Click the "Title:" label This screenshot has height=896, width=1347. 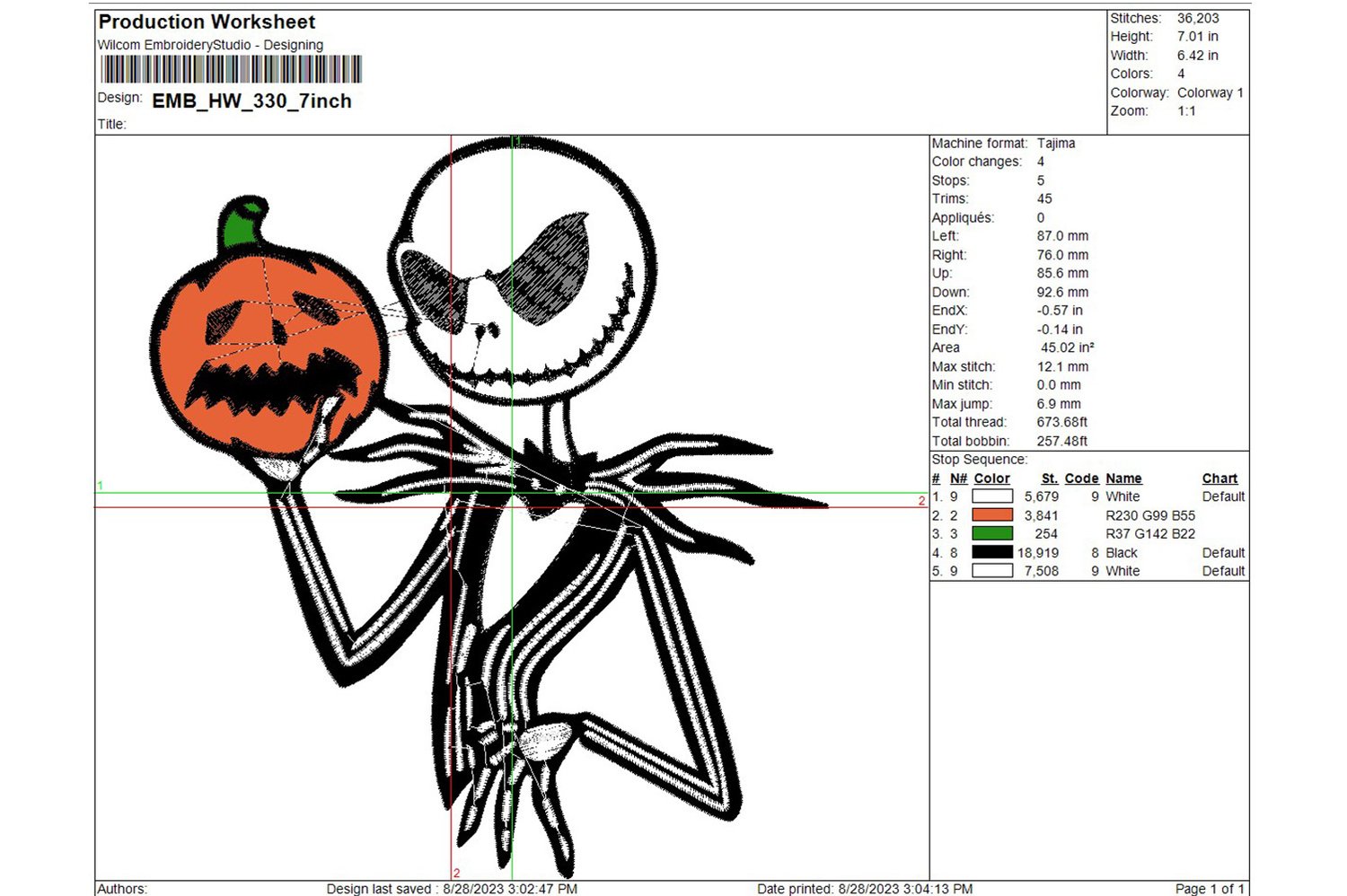click(111, 124)
